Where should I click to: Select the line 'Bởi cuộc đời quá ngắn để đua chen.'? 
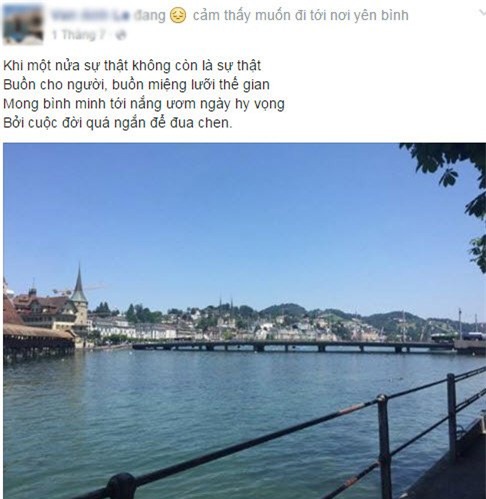point(118,123)
